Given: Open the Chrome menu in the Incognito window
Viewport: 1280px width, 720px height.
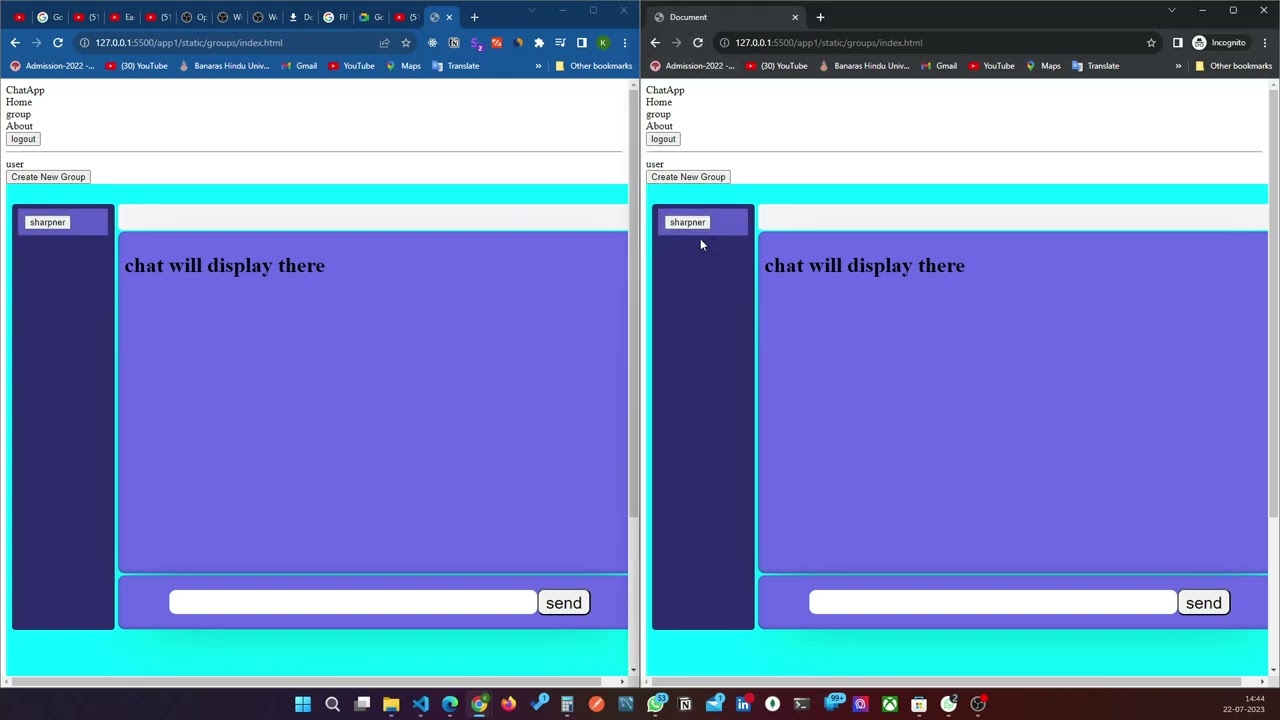Looking at the screenshot, I should click(1264, 43).
